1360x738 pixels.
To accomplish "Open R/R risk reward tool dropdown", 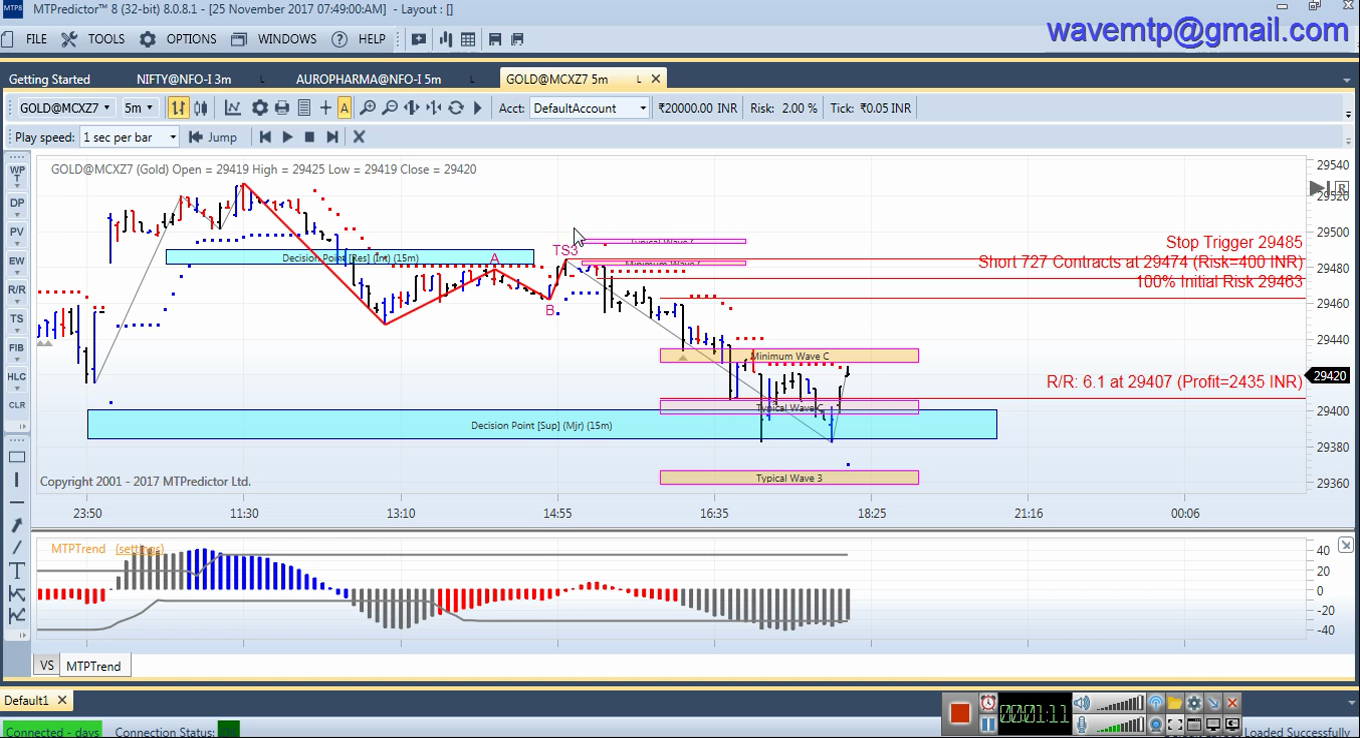I will click(x=17, y=291).
